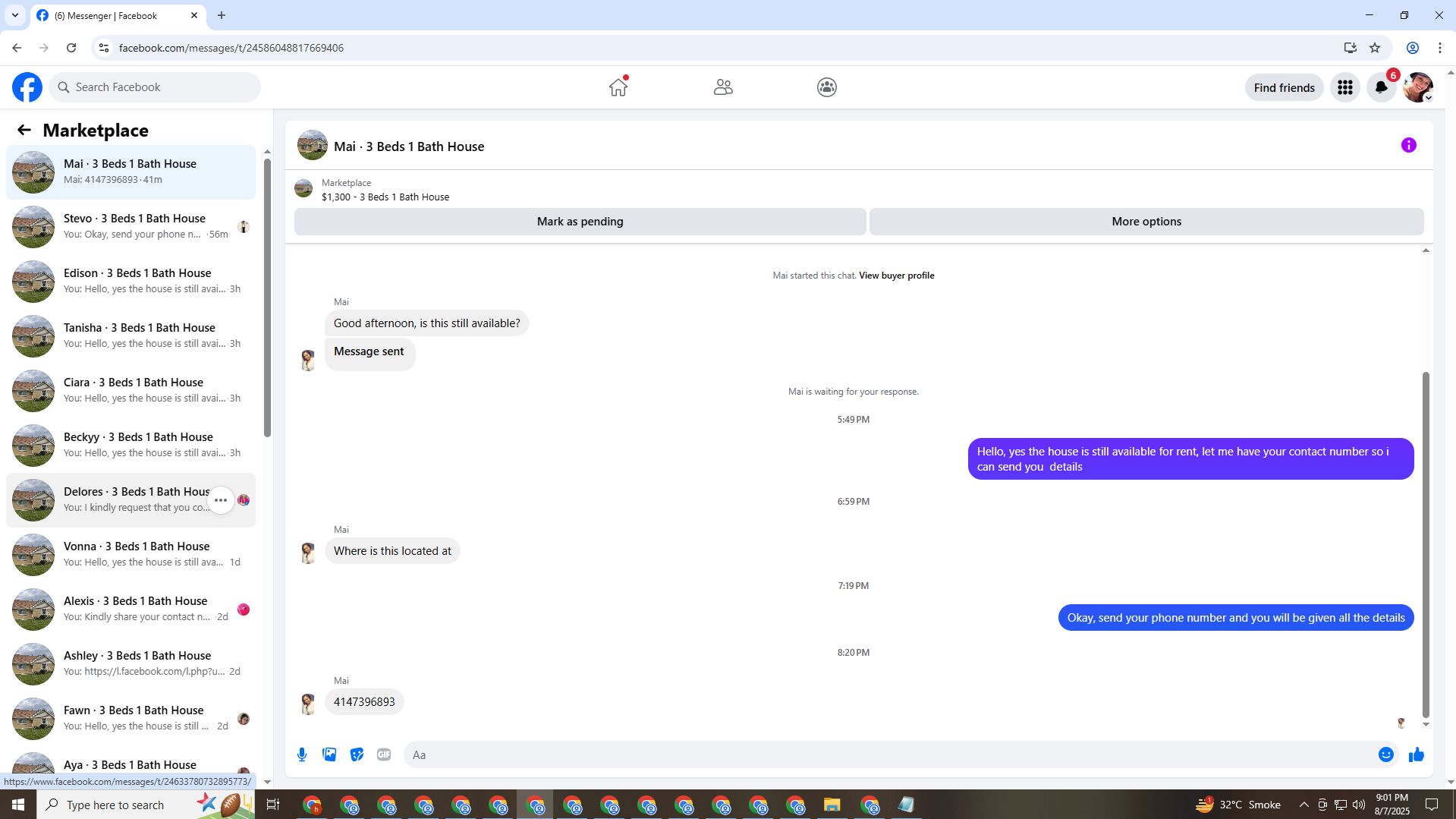Click the message bubble with 4147396893

tap(364, 702)
